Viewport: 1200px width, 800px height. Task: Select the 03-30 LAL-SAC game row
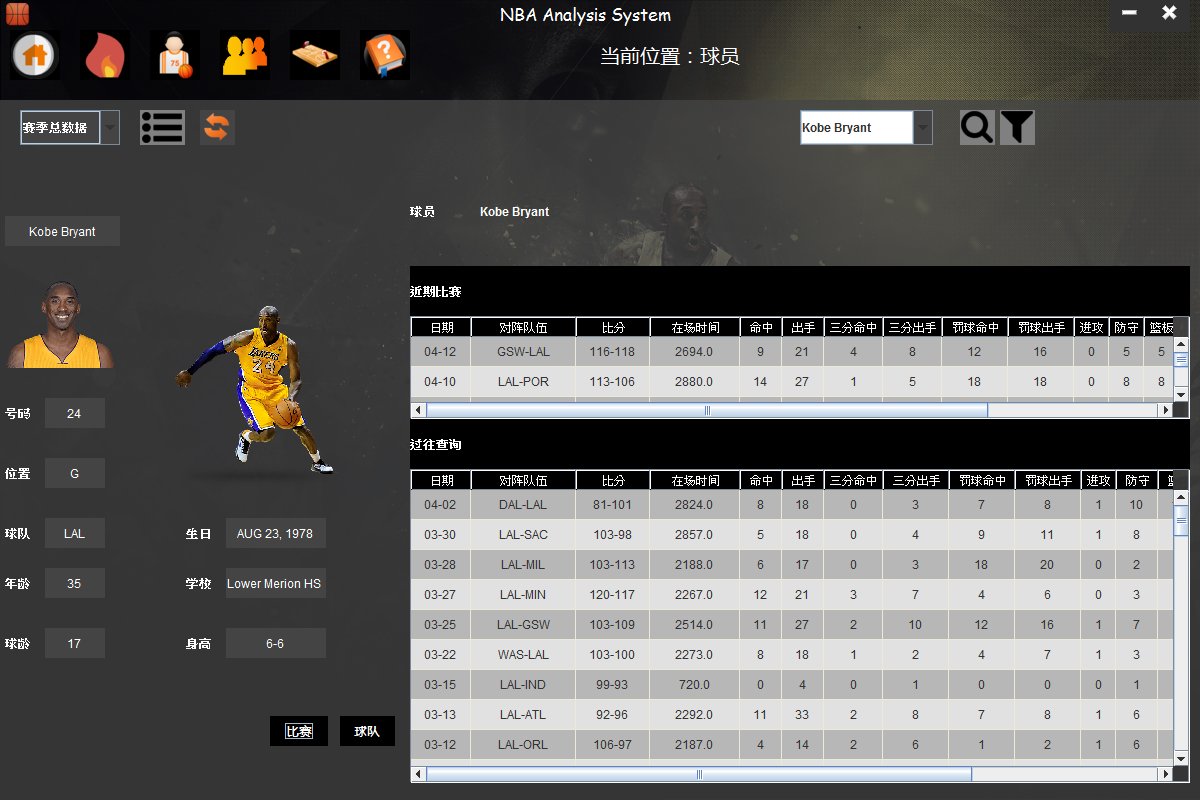point(791,535)
